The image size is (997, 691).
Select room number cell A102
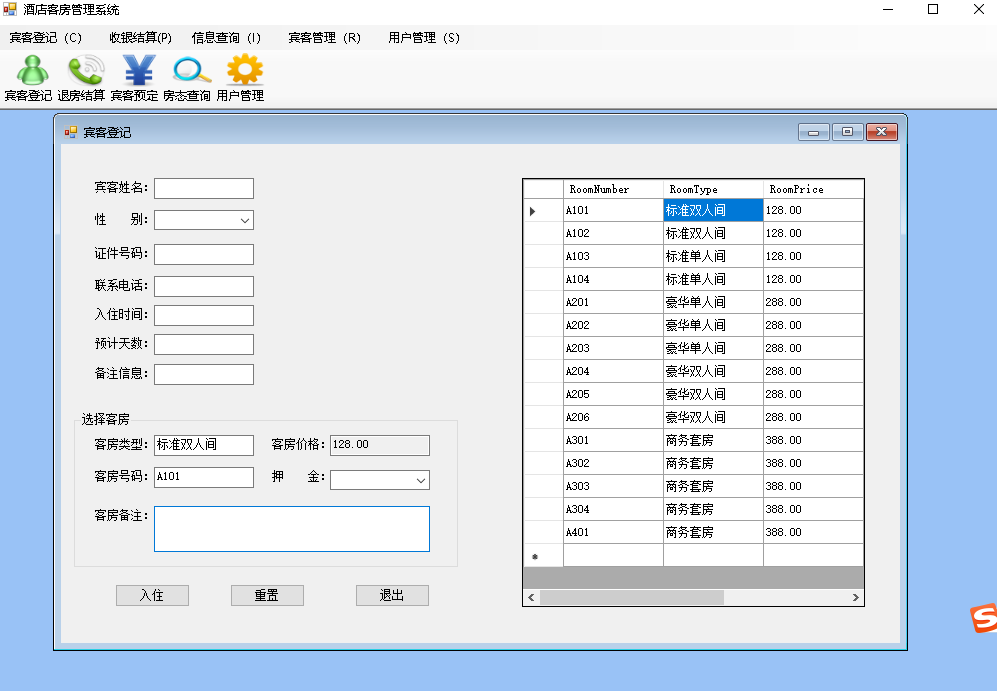pyautogui.click(x=614, y=233)
